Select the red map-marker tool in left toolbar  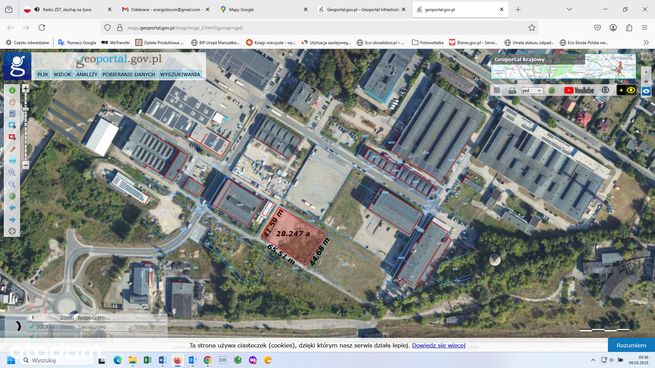(12, 137)
